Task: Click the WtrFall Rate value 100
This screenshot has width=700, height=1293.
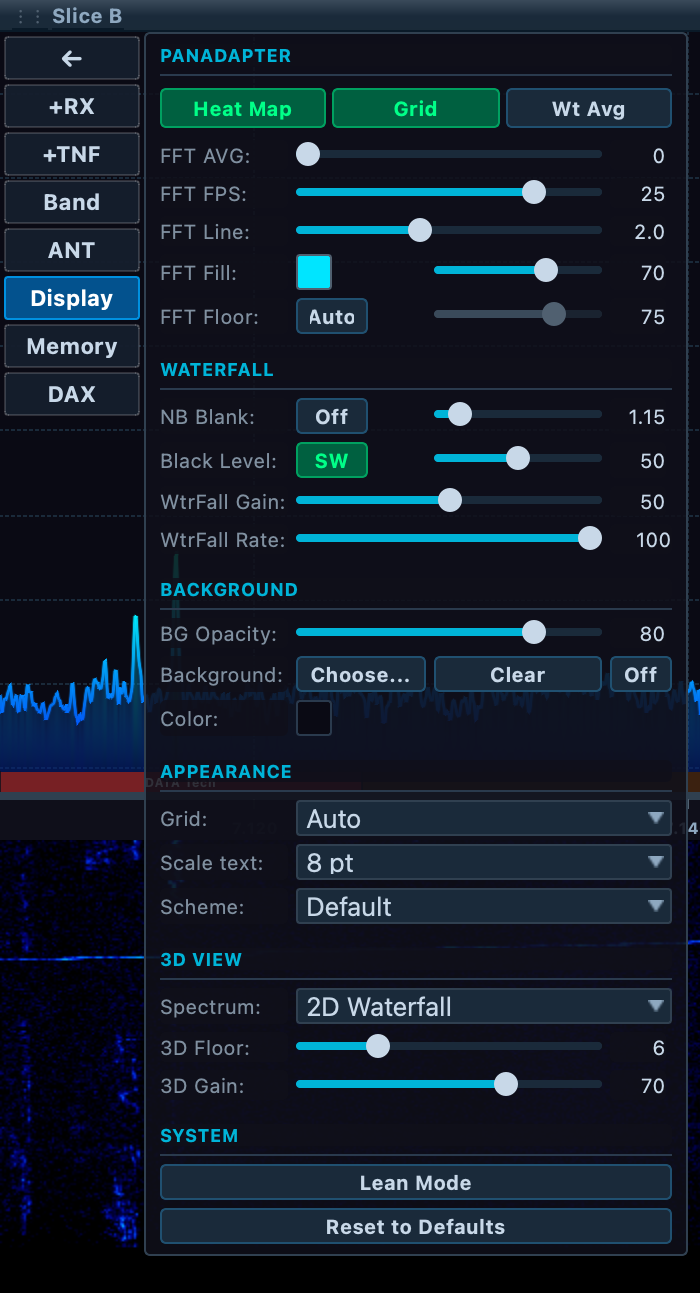Action: [653, 540]
